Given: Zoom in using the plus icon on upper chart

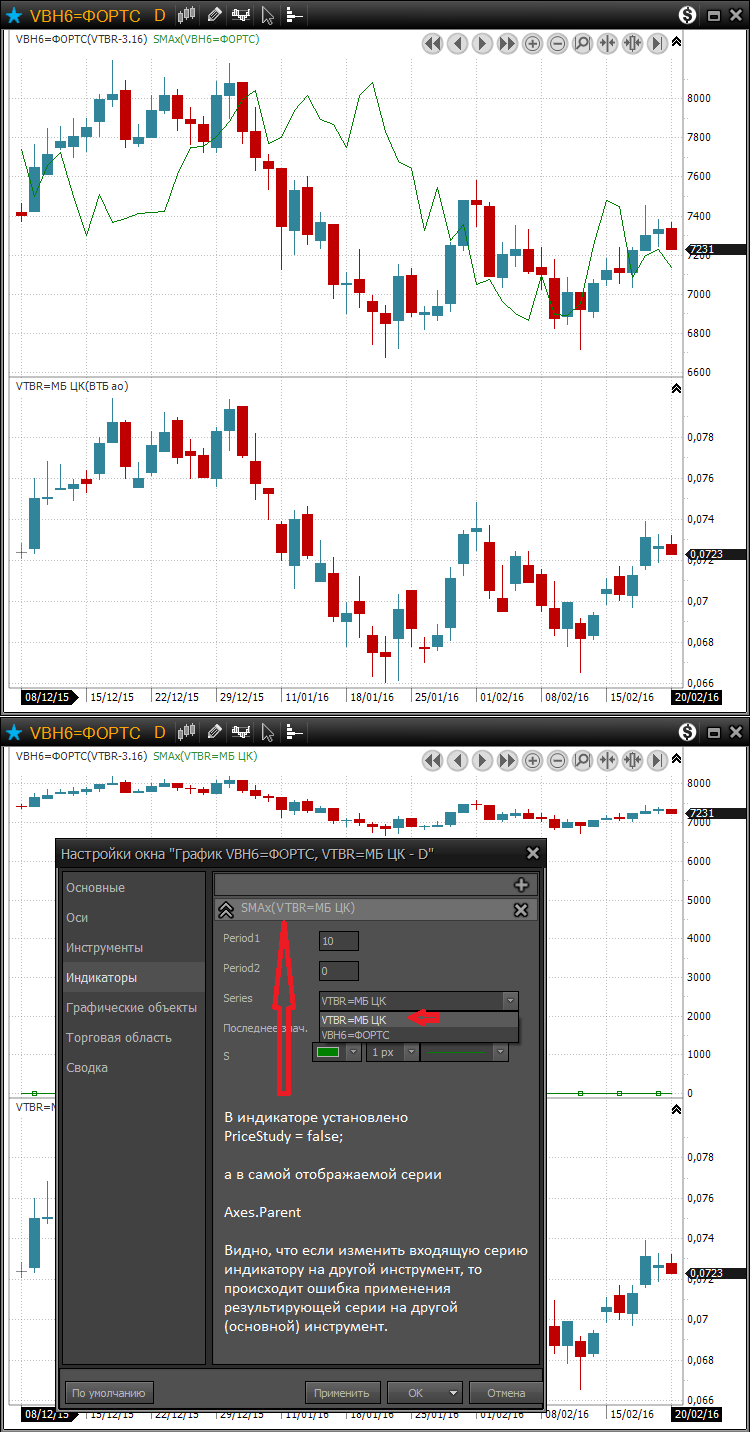Looking at the screenshot, I should 532,43.
